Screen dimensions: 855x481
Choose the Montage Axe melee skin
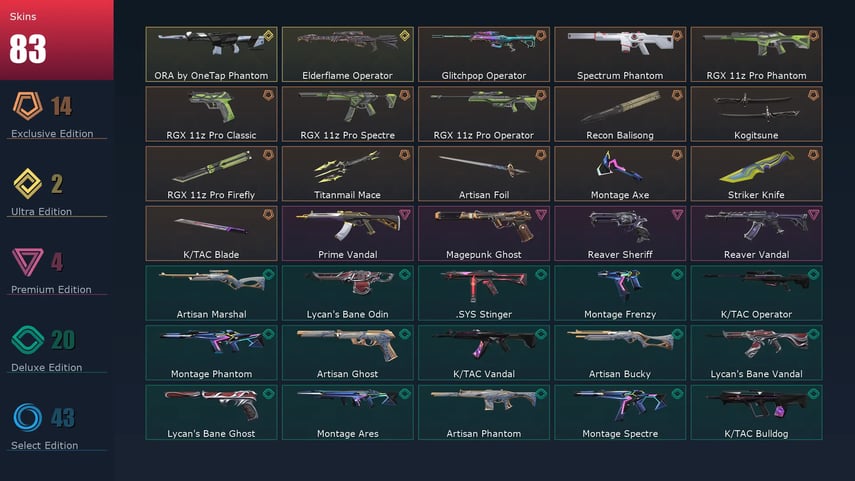620,173
